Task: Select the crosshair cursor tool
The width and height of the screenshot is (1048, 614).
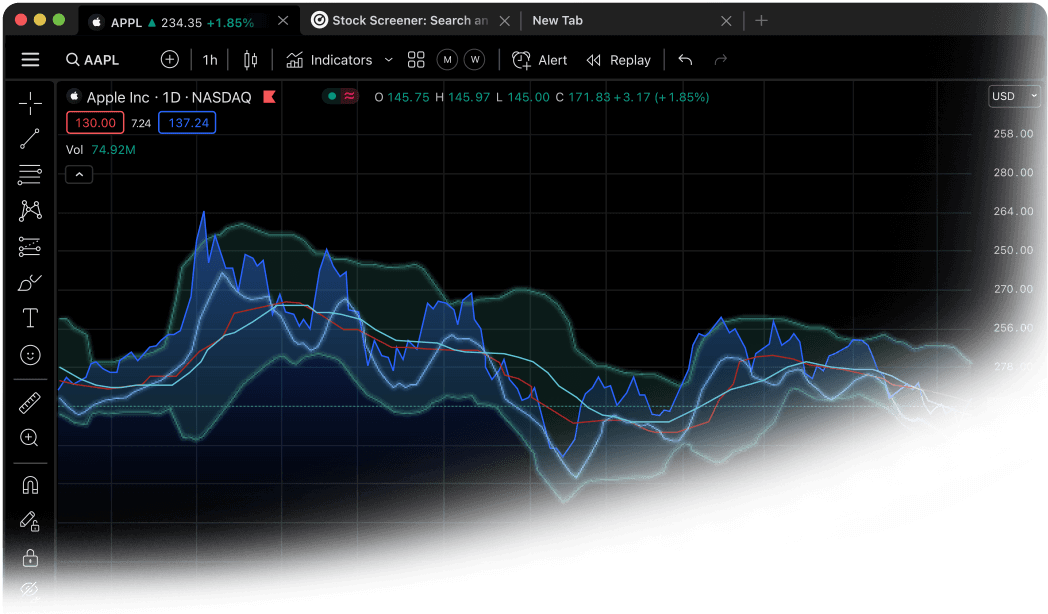Action: pos(30,102)
